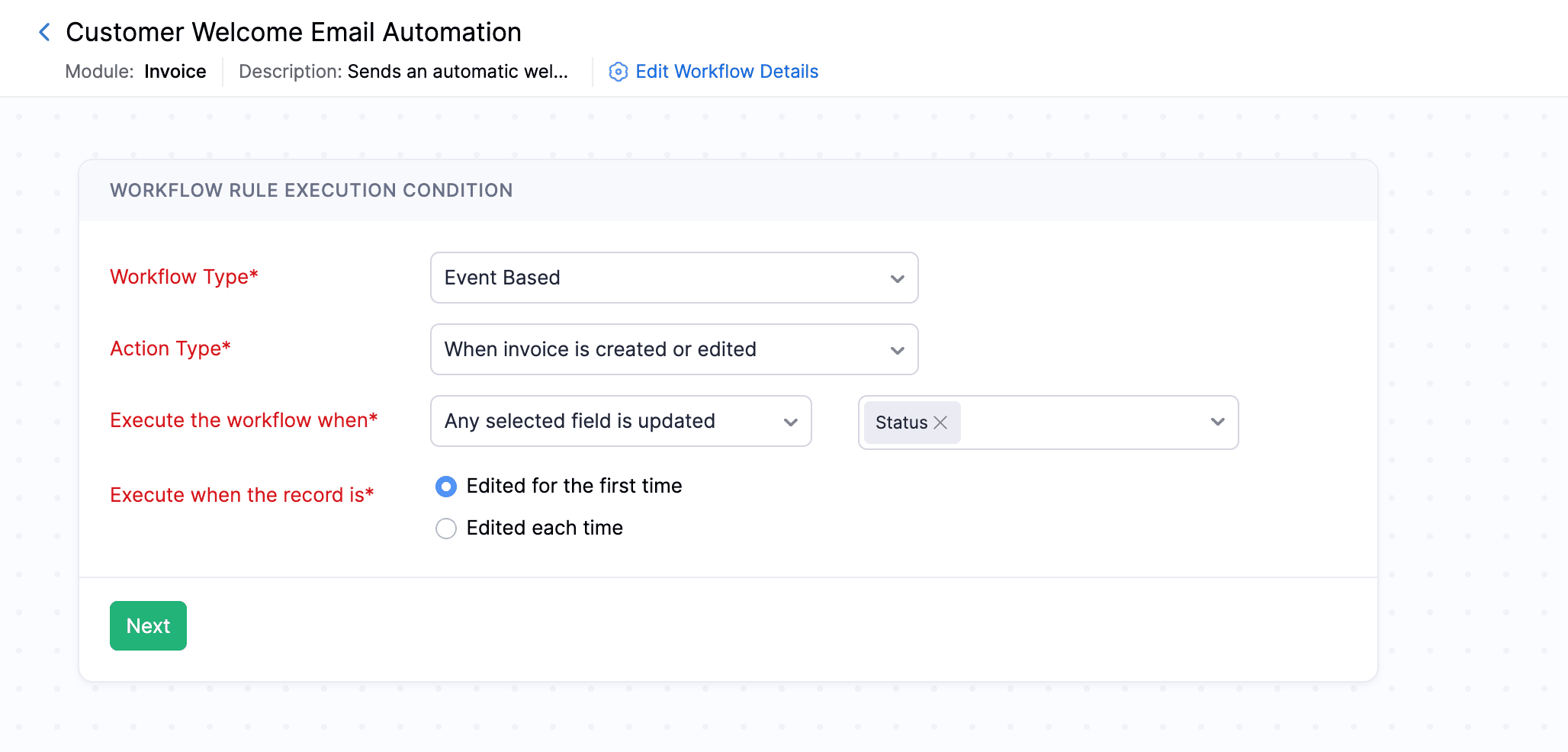The height and width of the screenshot is (752, 1568).
Task: Click the gear icon beside Edit Workflow Details
Action: coord(618,71)
